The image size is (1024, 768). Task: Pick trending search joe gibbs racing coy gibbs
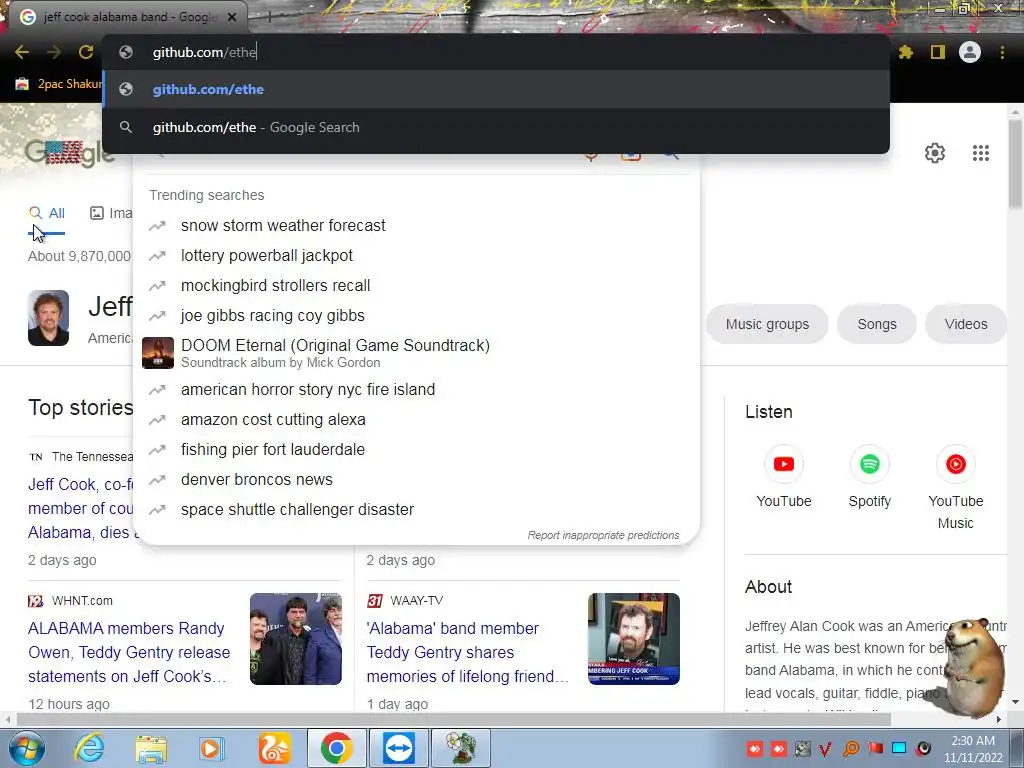416,315
